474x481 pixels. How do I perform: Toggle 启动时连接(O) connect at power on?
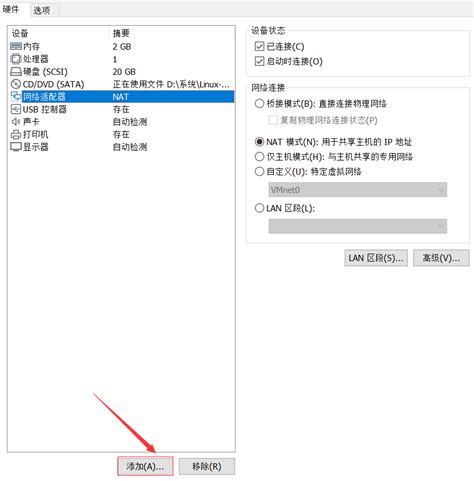pos(259,61)
